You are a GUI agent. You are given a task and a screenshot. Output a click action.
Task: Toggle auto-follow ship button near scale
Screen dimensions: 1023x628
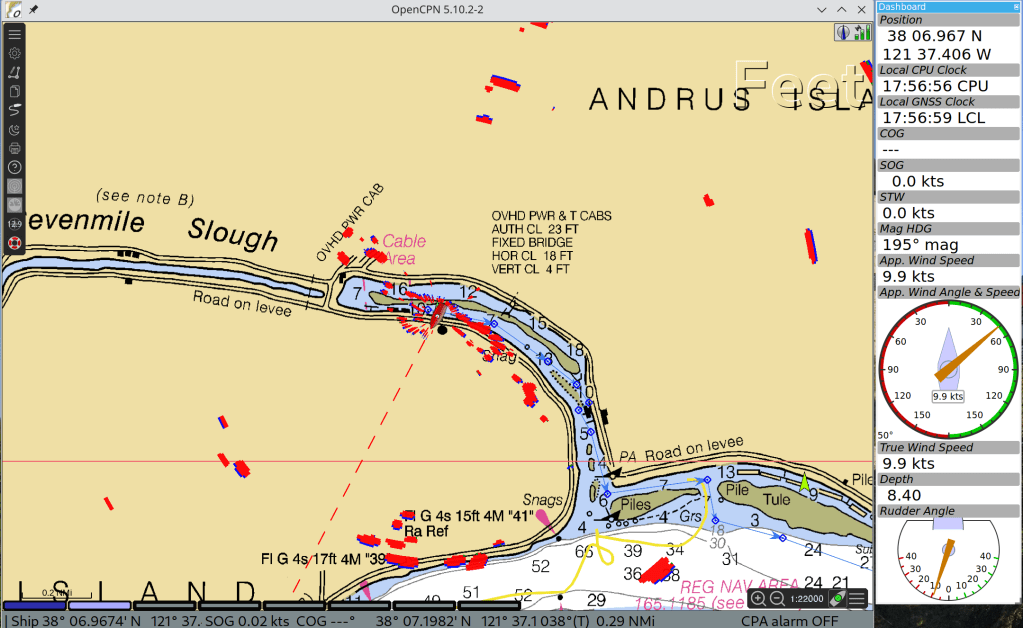click(x=837, y=599)
